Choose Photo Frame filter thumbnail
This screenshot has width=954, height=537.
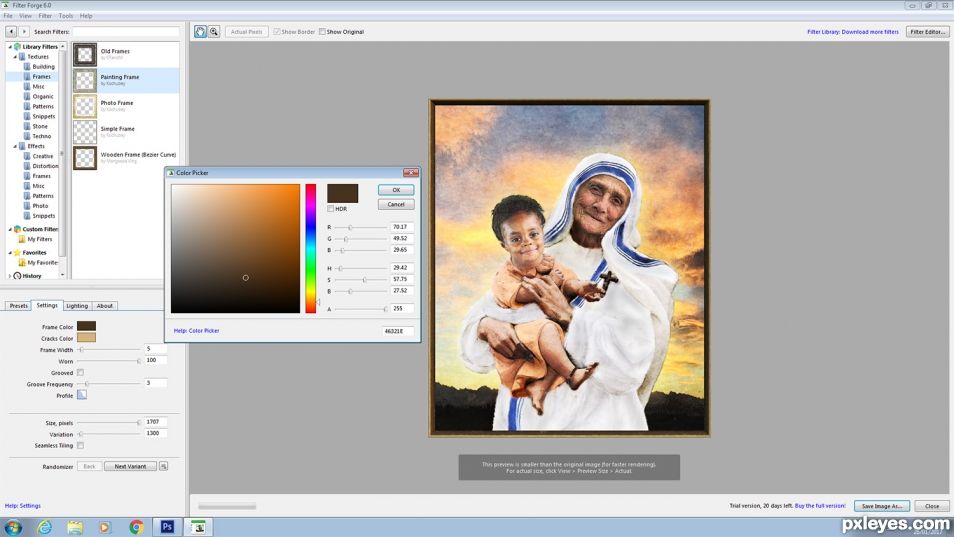coord(85,106)
